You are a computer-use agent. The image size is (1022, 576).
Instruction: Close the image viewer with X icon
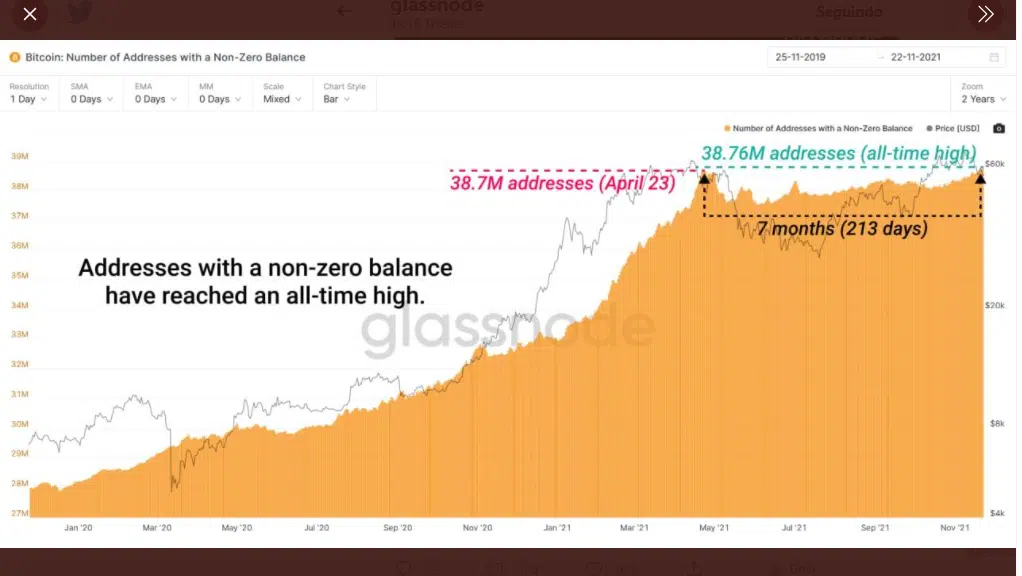click(29, 14)
